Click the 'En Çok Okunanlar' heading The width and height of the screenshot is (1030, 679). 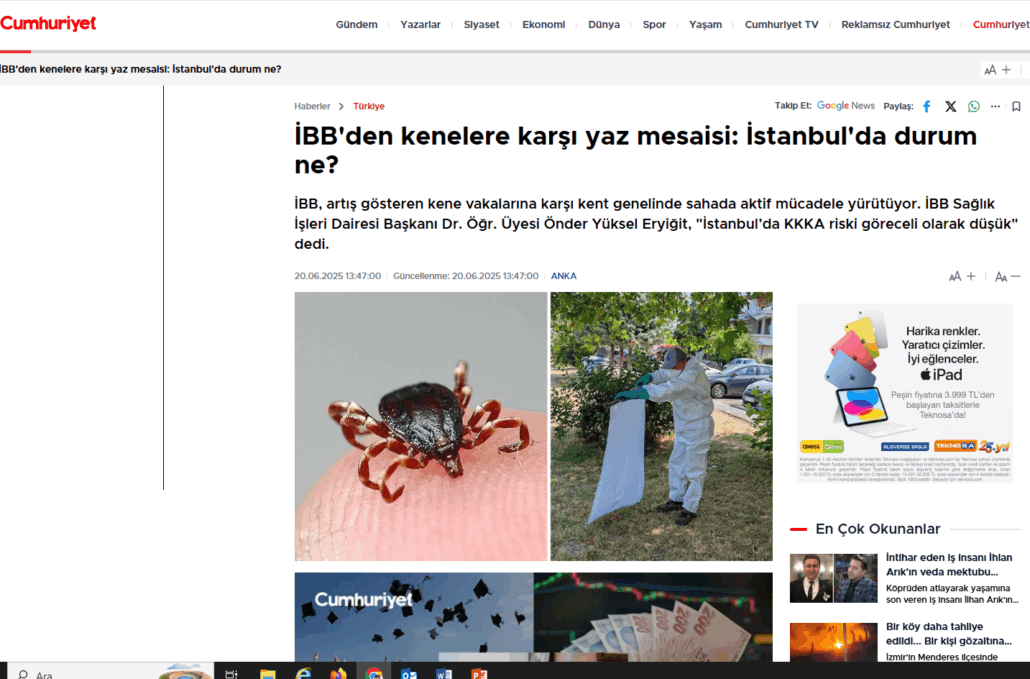click(x=878, y=529)
